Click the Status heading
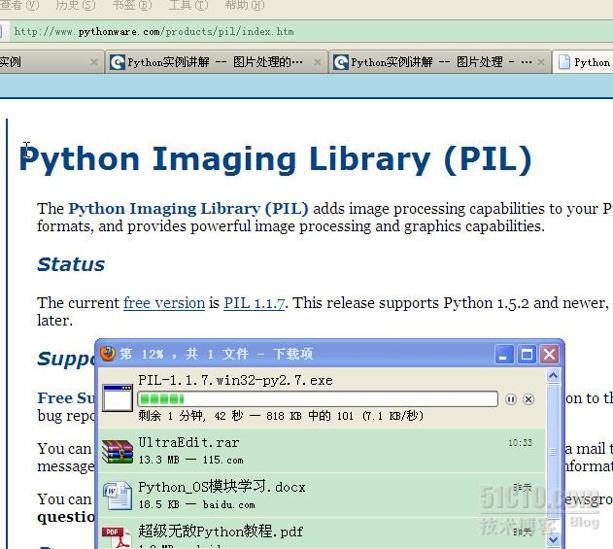The height and width of the screenshot is (549, 613). [x=71, y=264]
